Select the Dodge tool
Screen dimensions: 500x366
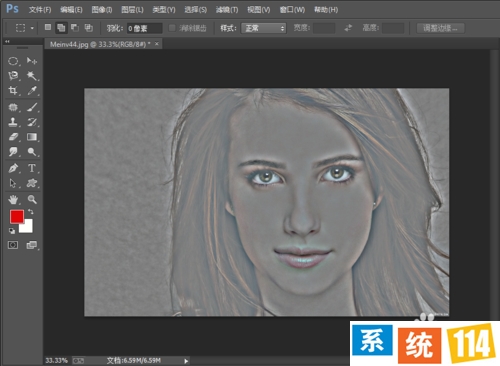coord(32,152)
